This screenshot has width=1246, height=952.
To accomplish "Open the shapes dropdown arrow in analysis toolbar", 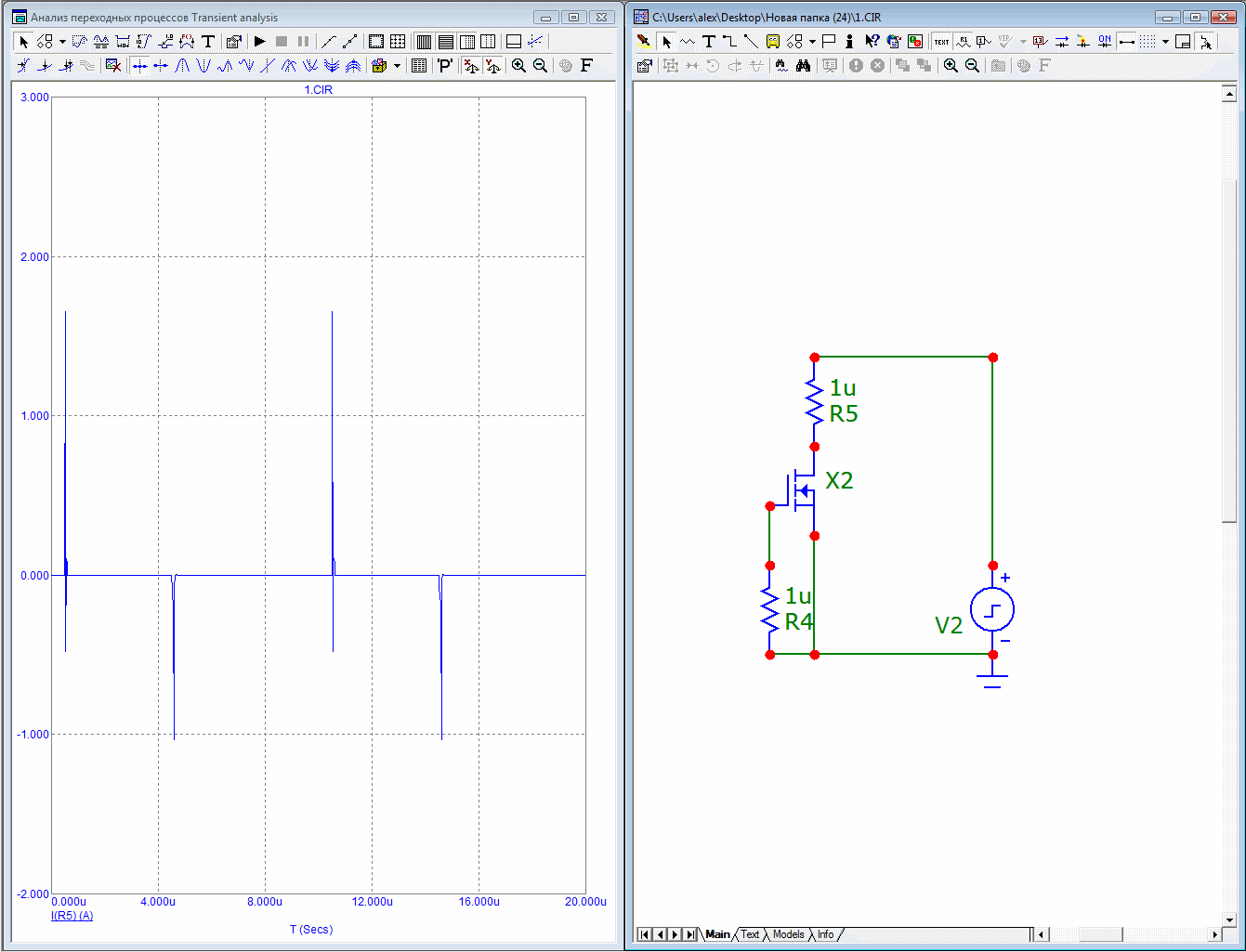I will 62,42.
